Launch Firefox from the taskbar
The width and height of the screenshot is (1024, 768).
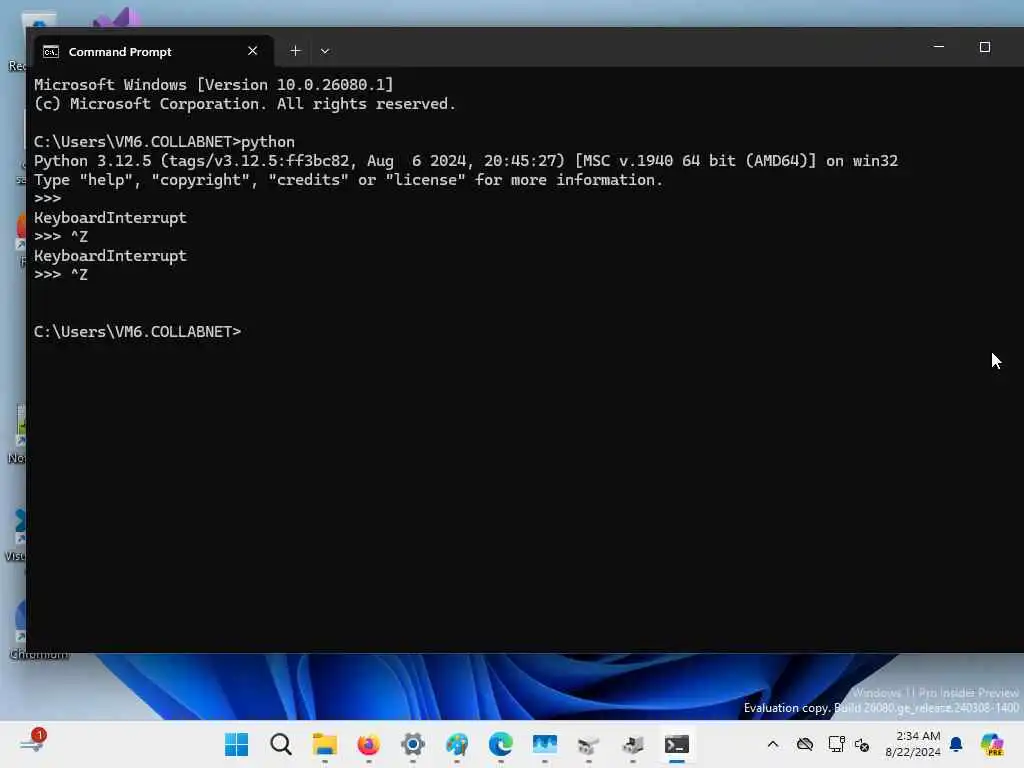[368, 744]
